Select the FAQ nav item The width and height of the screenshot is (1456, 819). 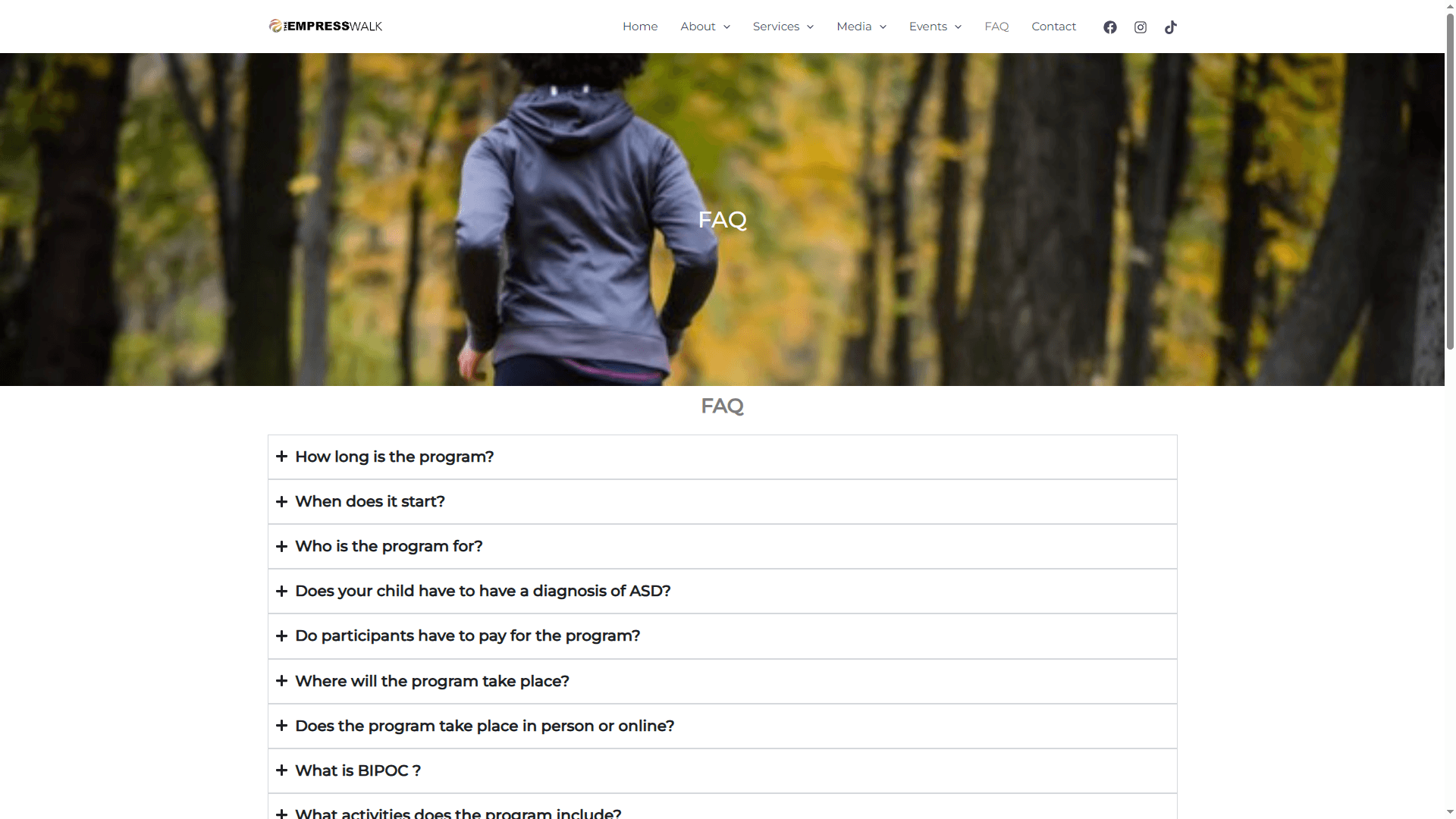[x=996, y=27]
